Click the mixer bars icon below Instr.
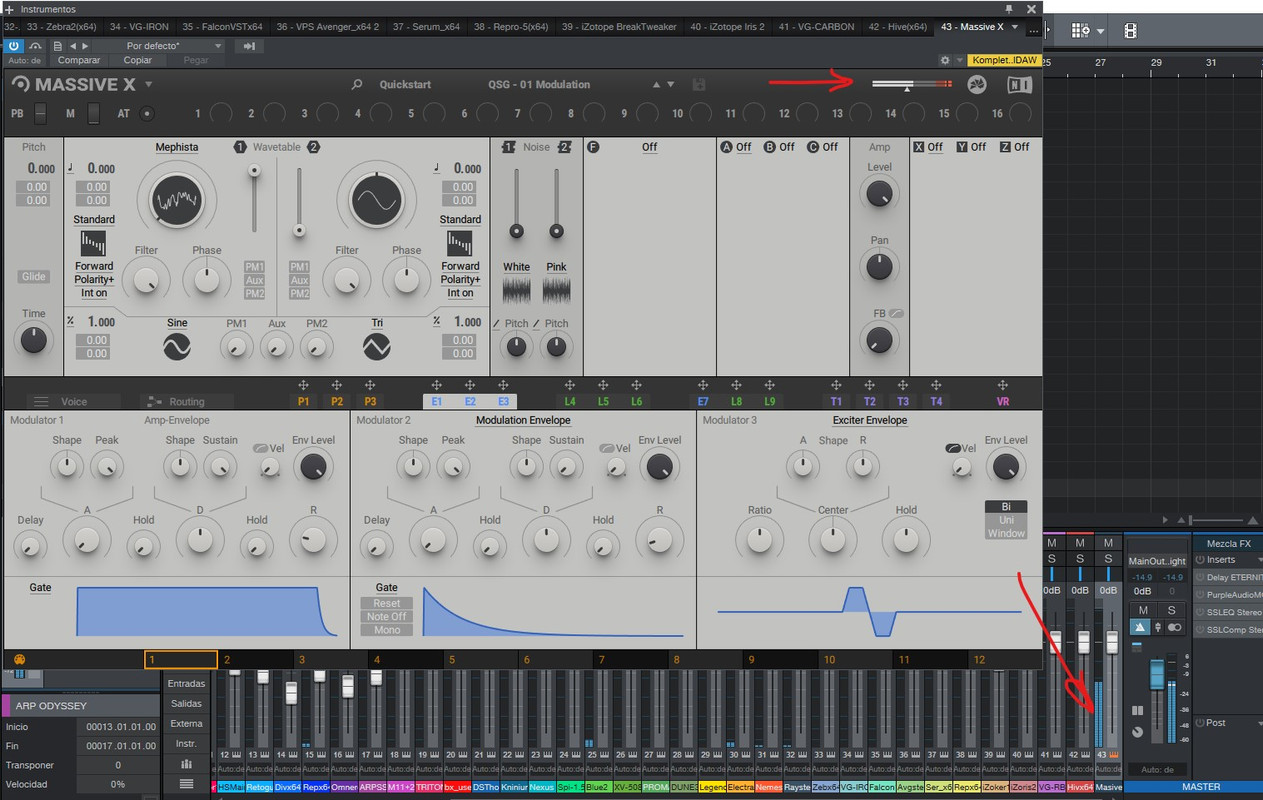 186,764
